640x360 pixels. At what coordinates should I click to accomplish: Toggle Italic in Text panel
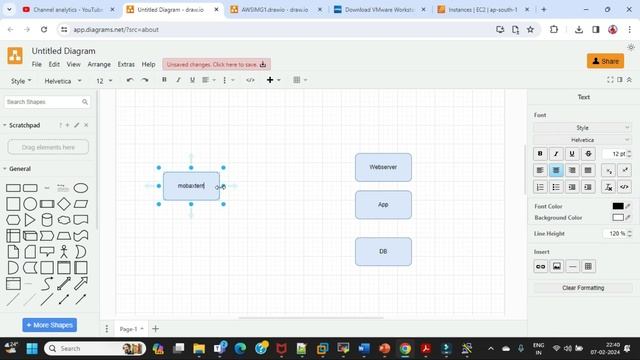pyautogui.click(x=556, y=153)
